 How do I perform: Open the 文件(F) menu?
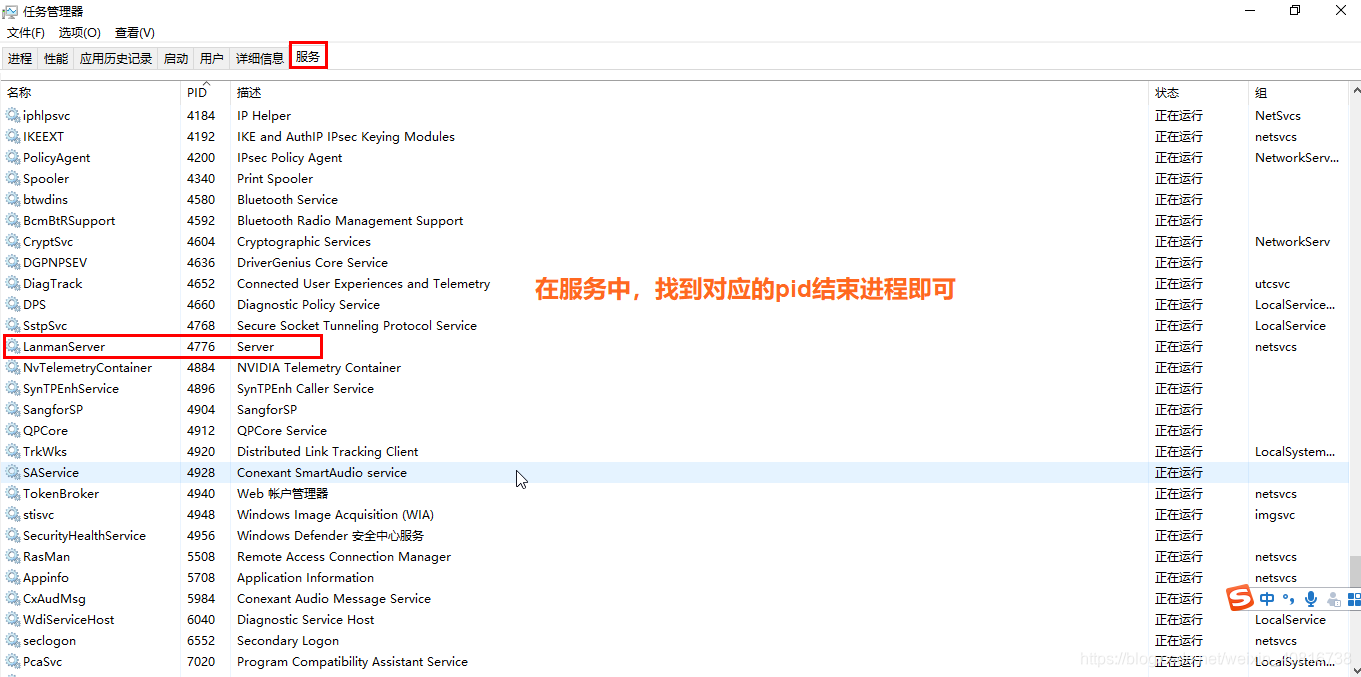coord(26,33)
